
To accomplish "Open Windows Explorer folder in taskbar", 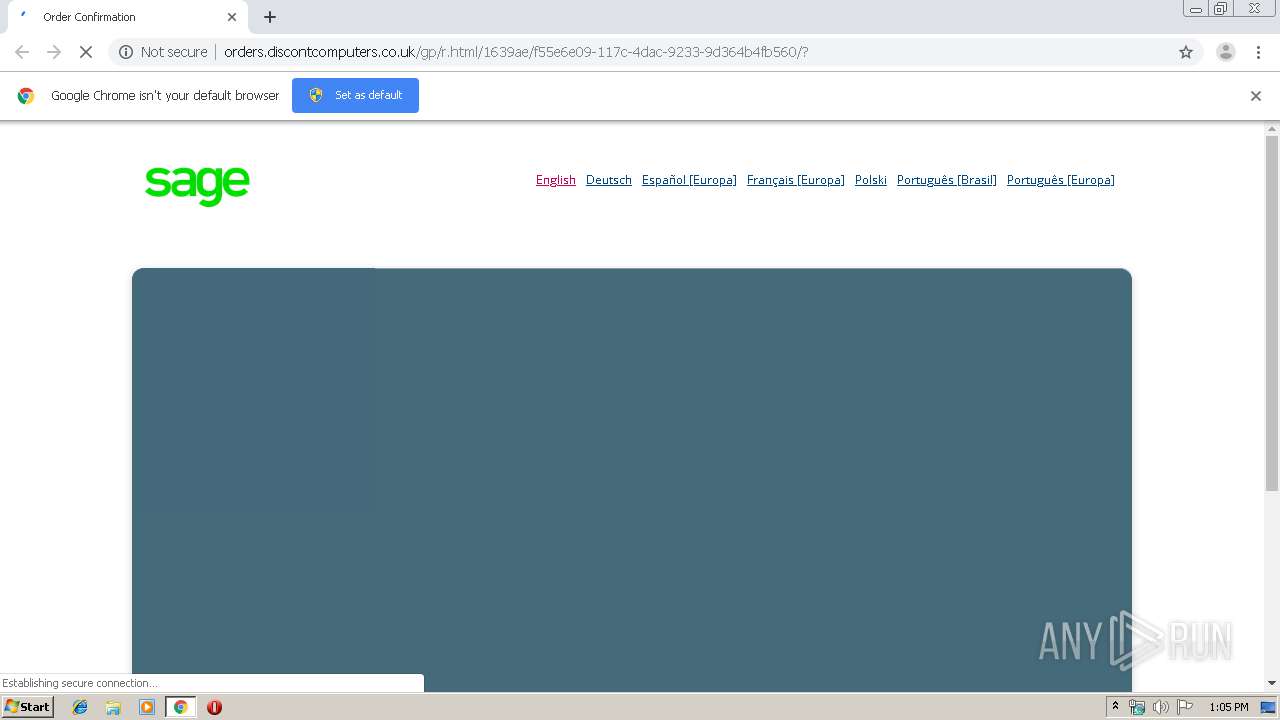I will (x=113, y=707).
